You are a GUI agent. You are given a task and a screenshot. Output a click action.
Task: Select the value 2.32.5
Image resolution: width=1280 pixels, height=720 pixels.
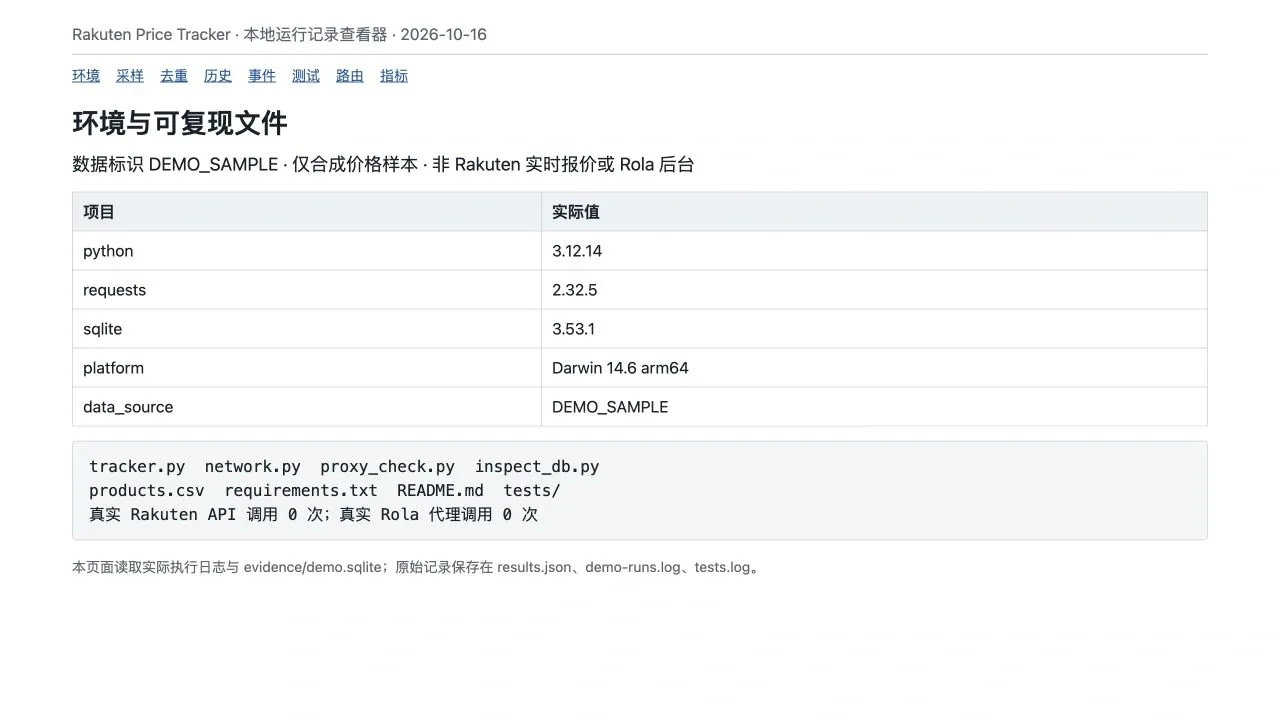pyautogui.click(x=574, y=290)
